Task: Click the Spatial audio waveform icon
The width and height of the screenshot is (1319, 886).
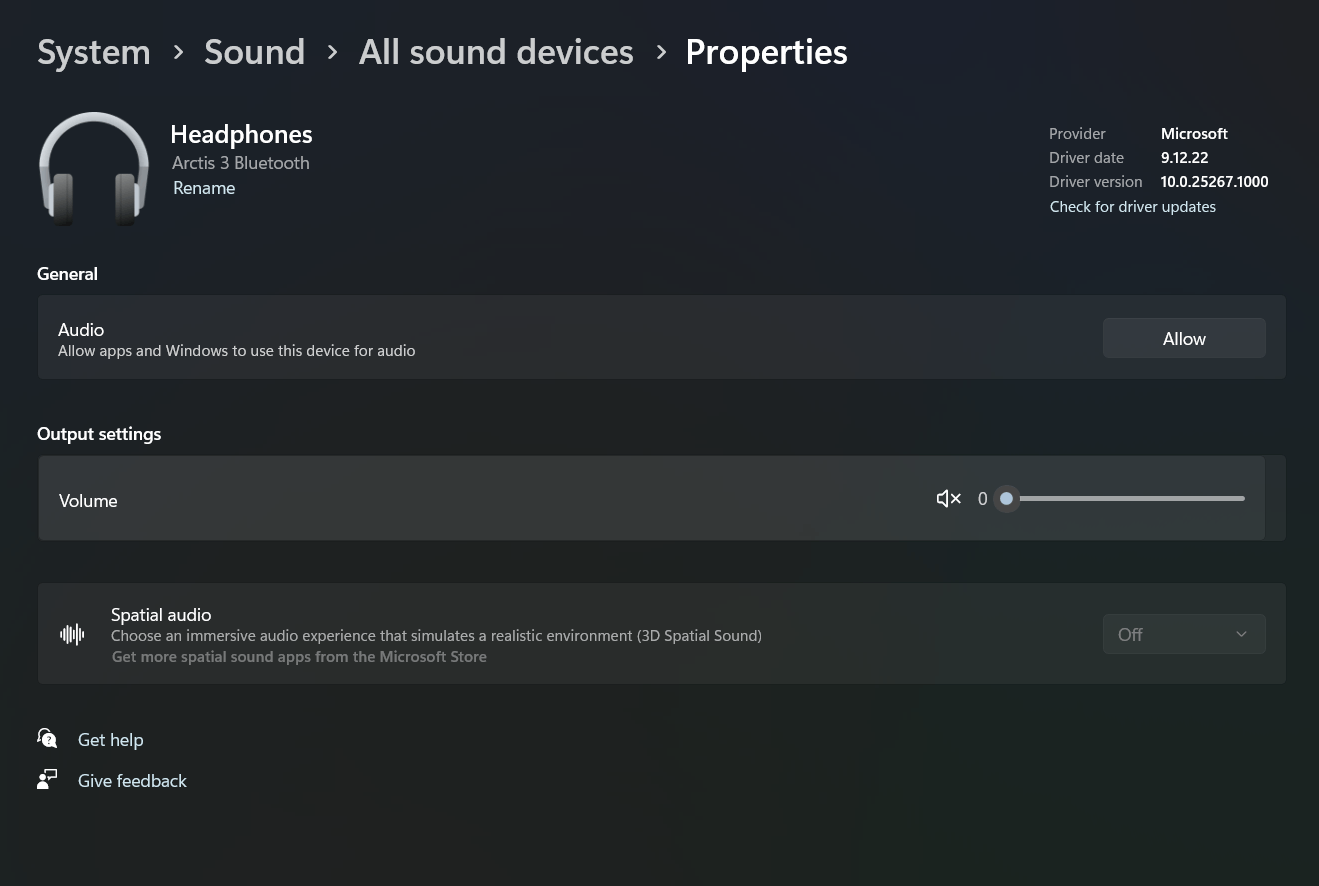Action: [x=72, y=634]
